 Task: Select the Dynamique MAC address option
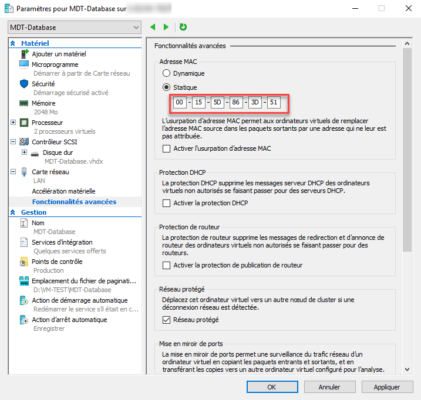pos(166,73)
